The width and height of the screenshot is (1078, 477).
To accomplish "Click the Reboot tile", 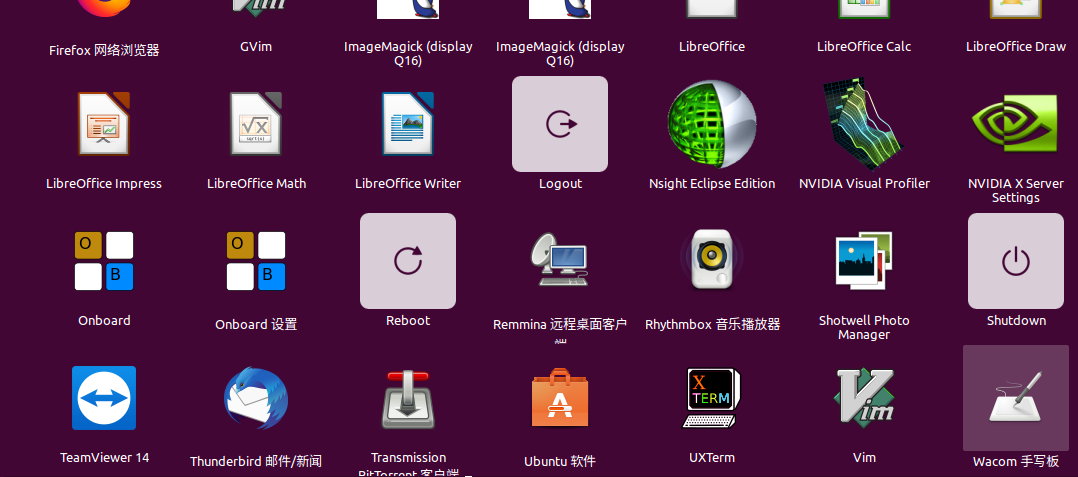I will click(408, 261).
